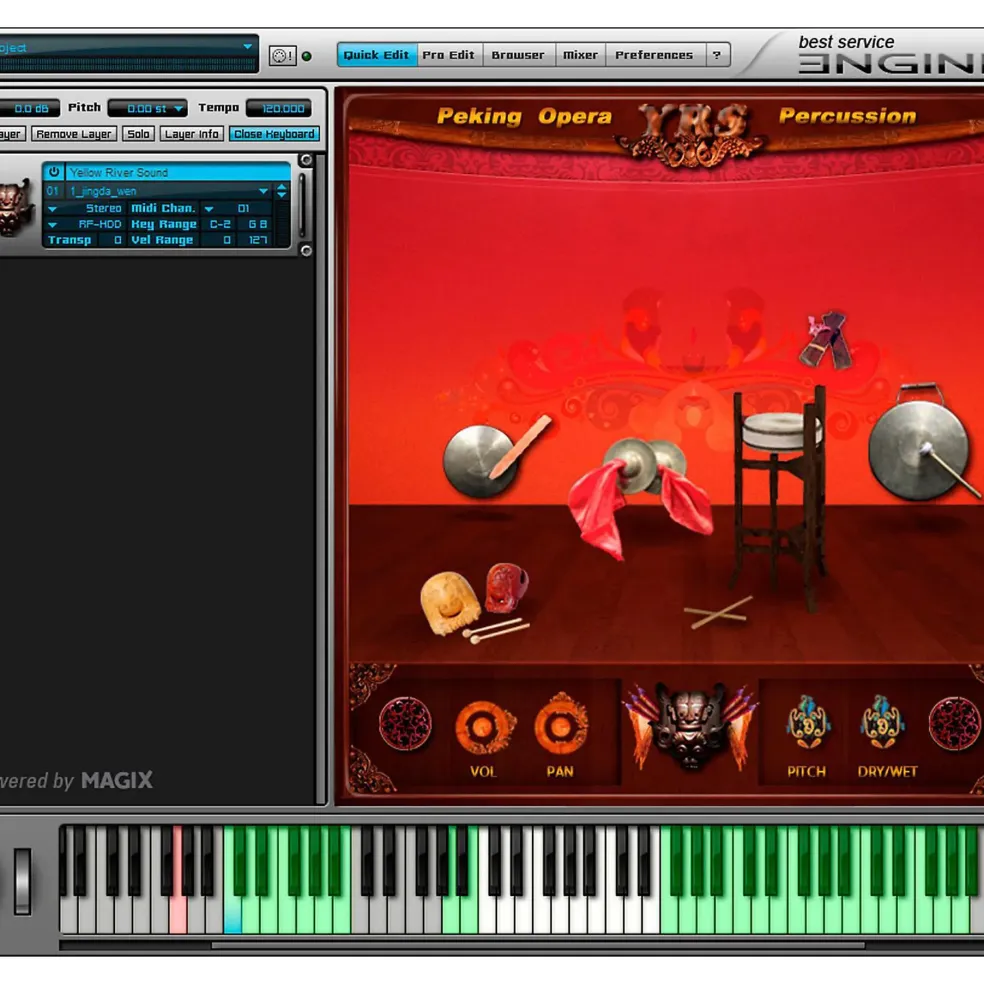This screenshot has width=984, height=985.
Task: Click the Key Range low value C-2
Action: [x=220, y=224]
